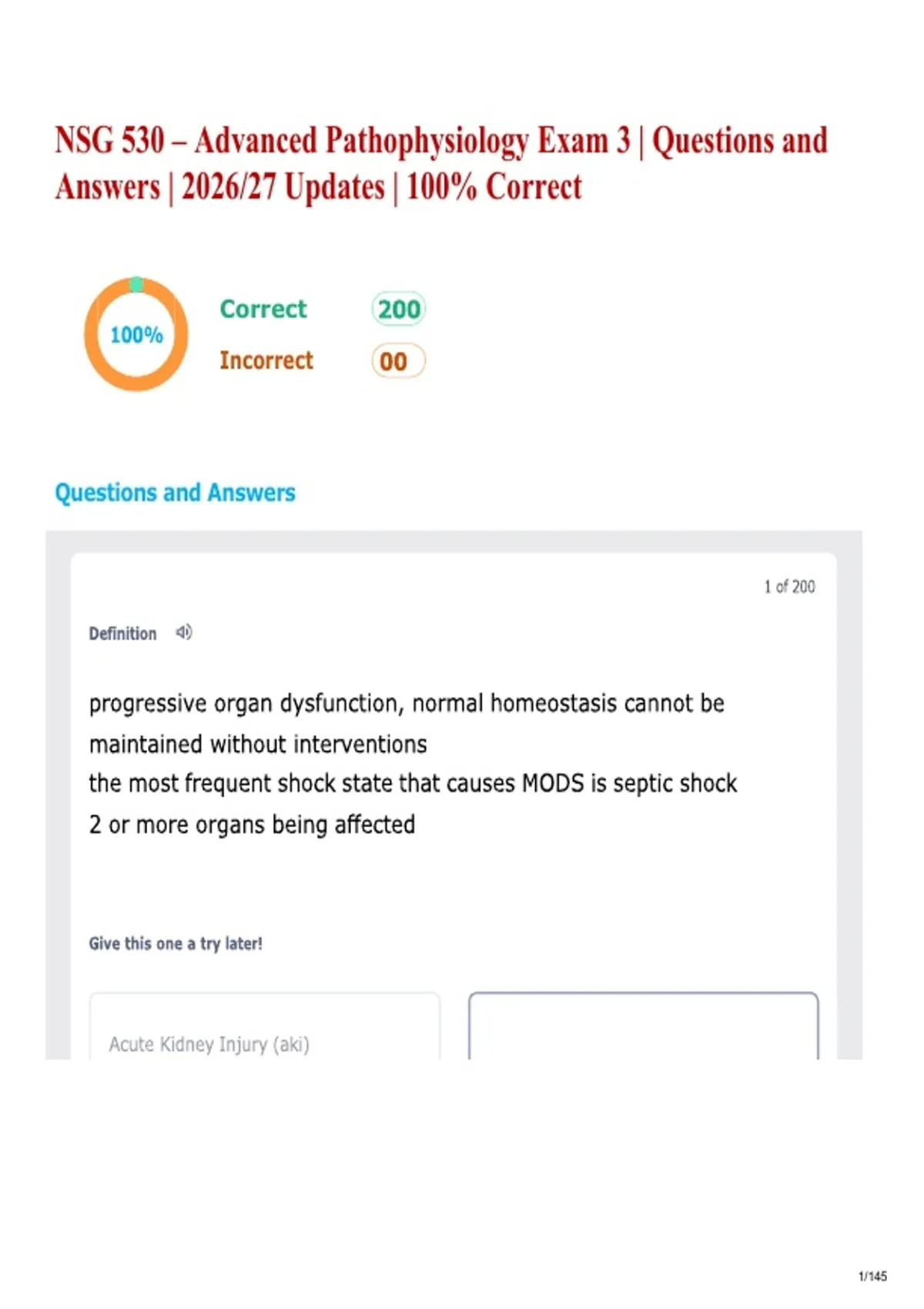Click the Correct label in green
This screenshot has height=1309, width=924.
[263, 309]
